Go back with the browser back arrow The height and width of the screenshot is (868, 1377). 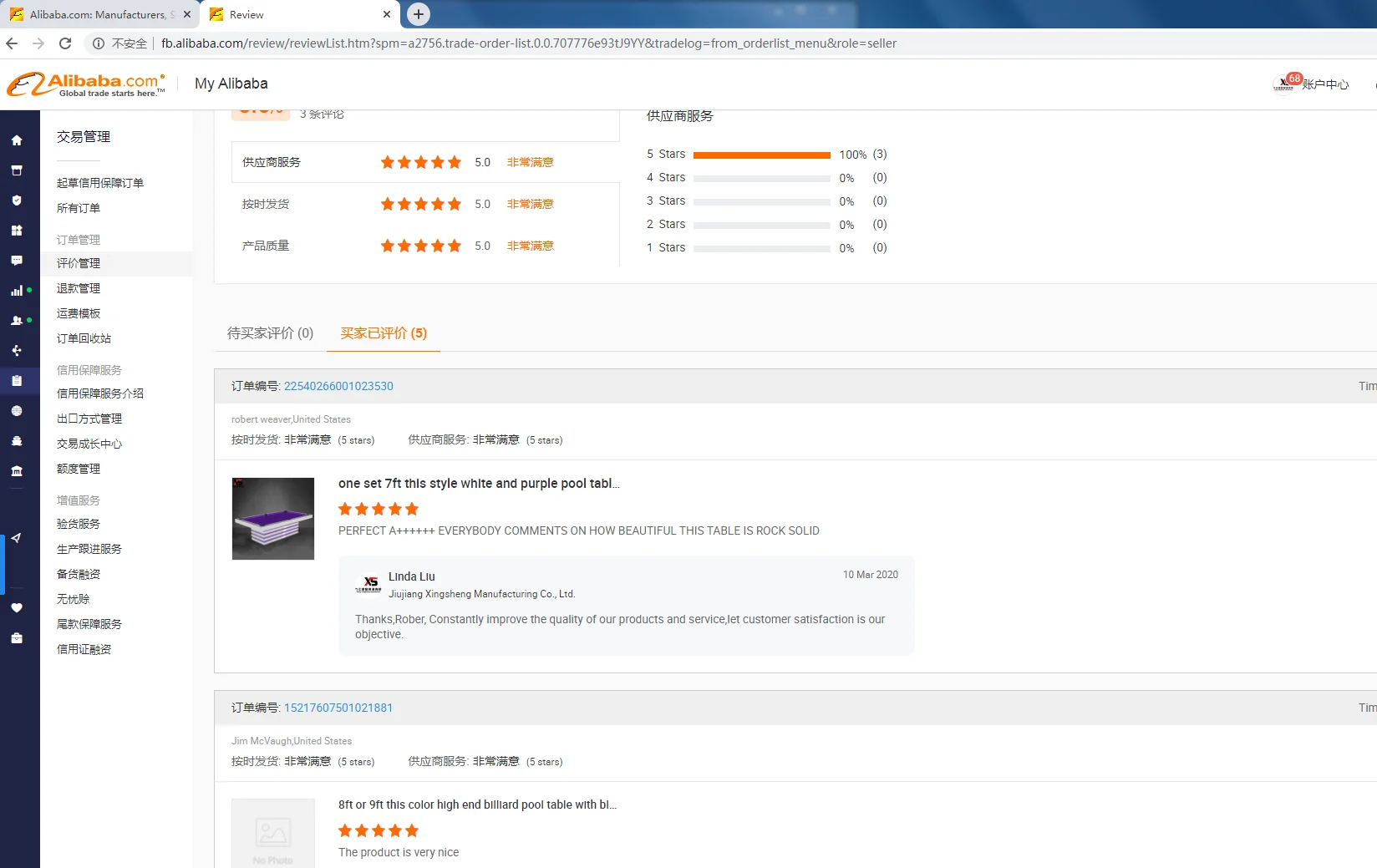click(x=12, y=43)
